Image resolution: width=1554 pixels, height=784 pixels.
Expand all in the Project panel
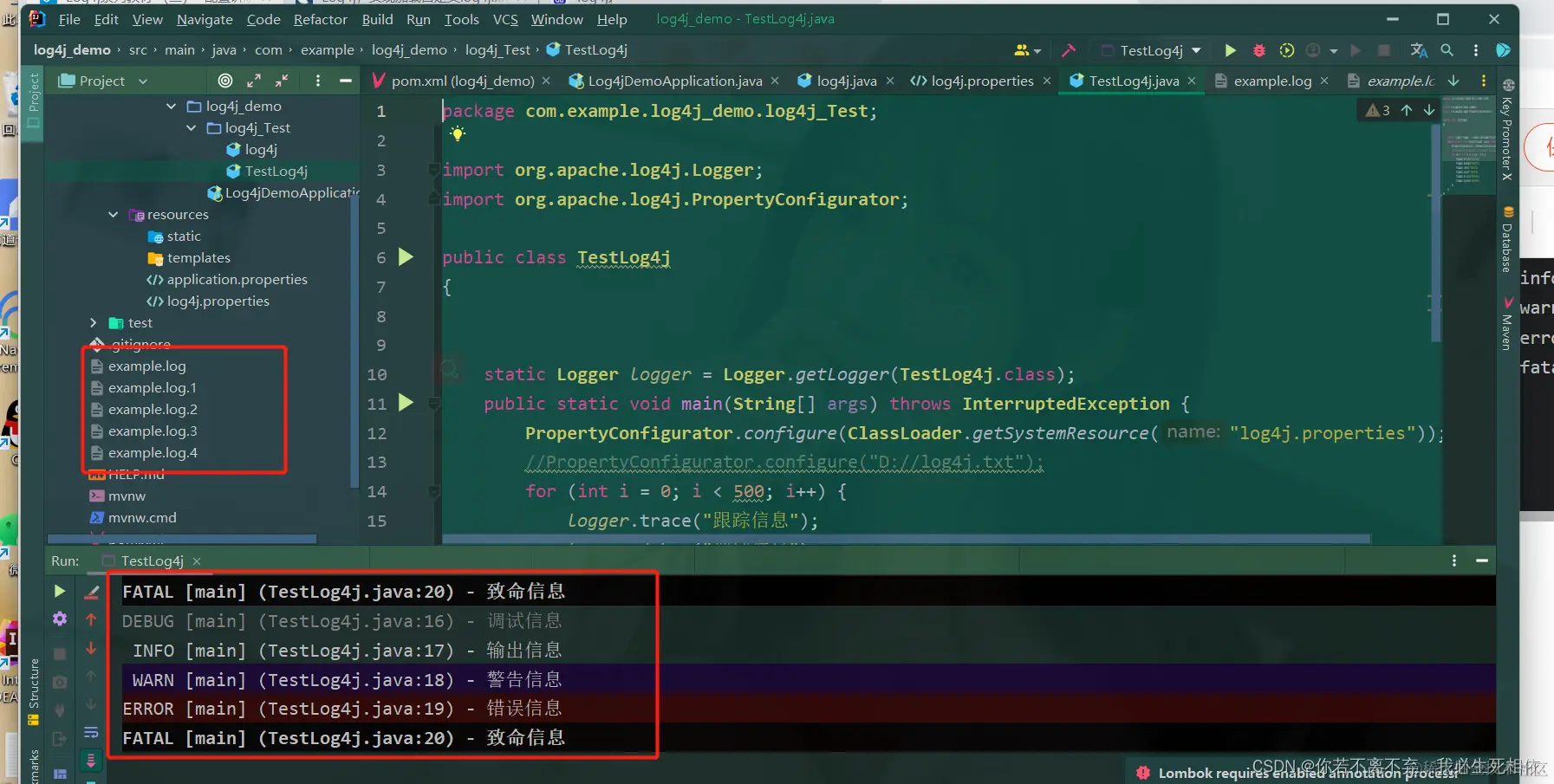(x=254, y=81)
